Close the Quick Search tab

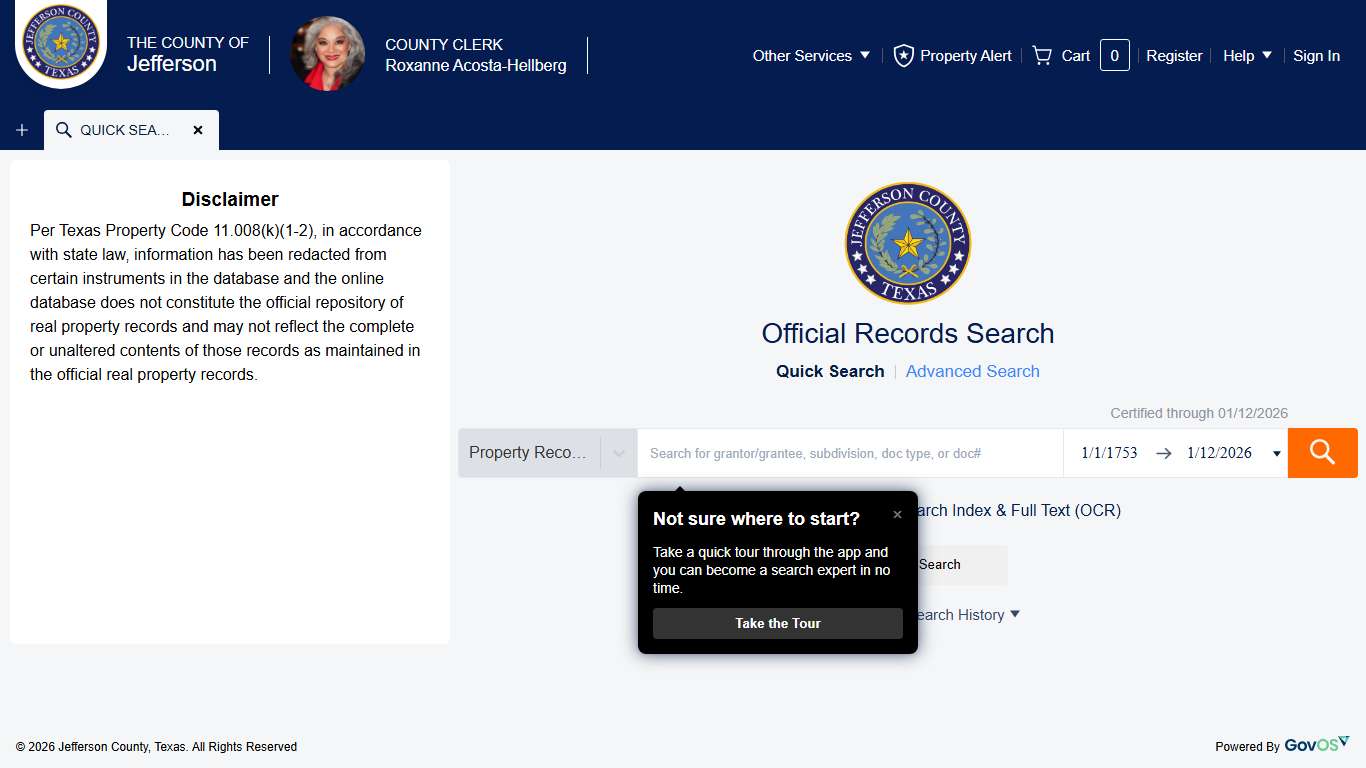click(x=198, y=130)
